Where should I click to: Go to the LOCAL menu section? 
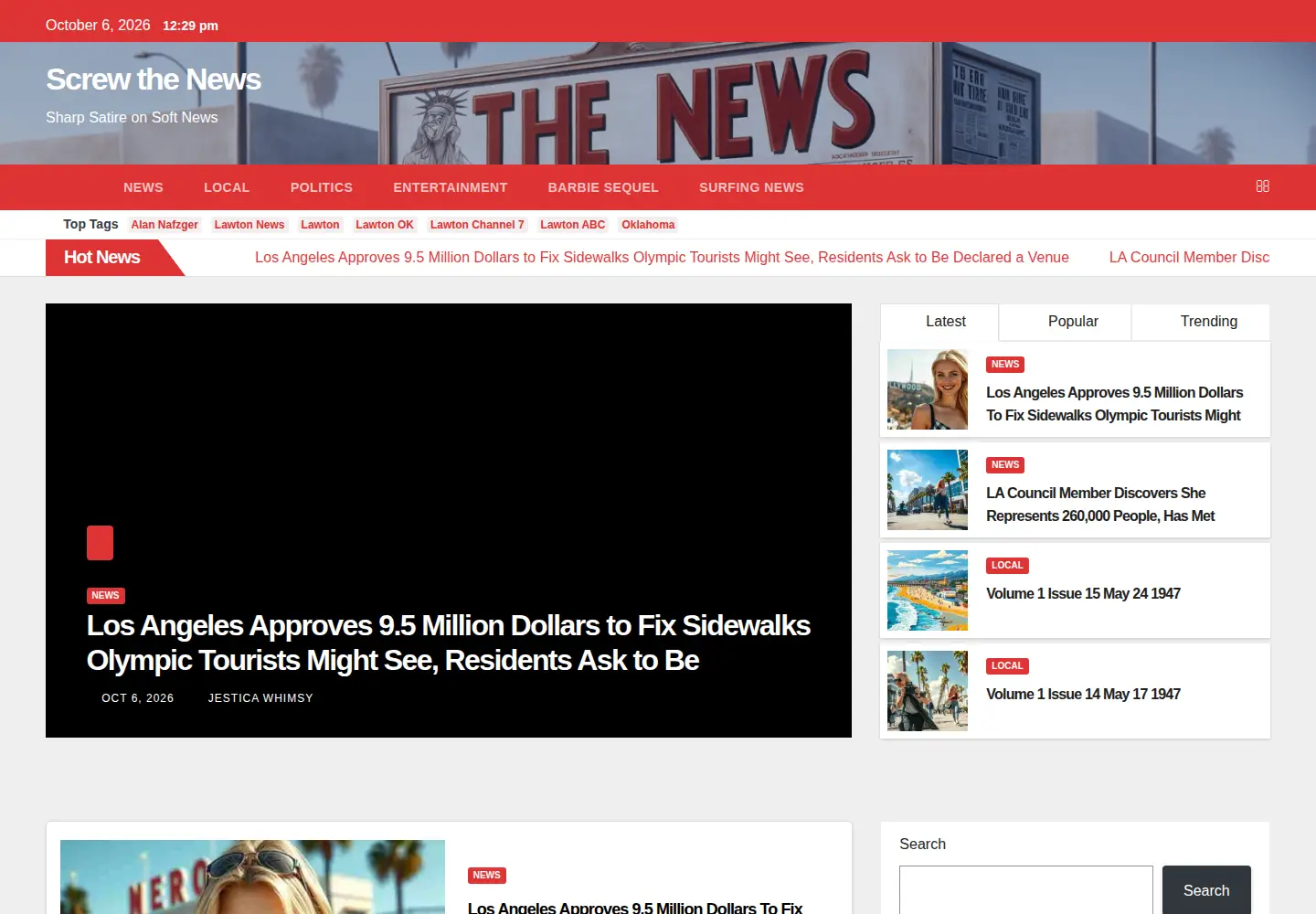point(227,187)
